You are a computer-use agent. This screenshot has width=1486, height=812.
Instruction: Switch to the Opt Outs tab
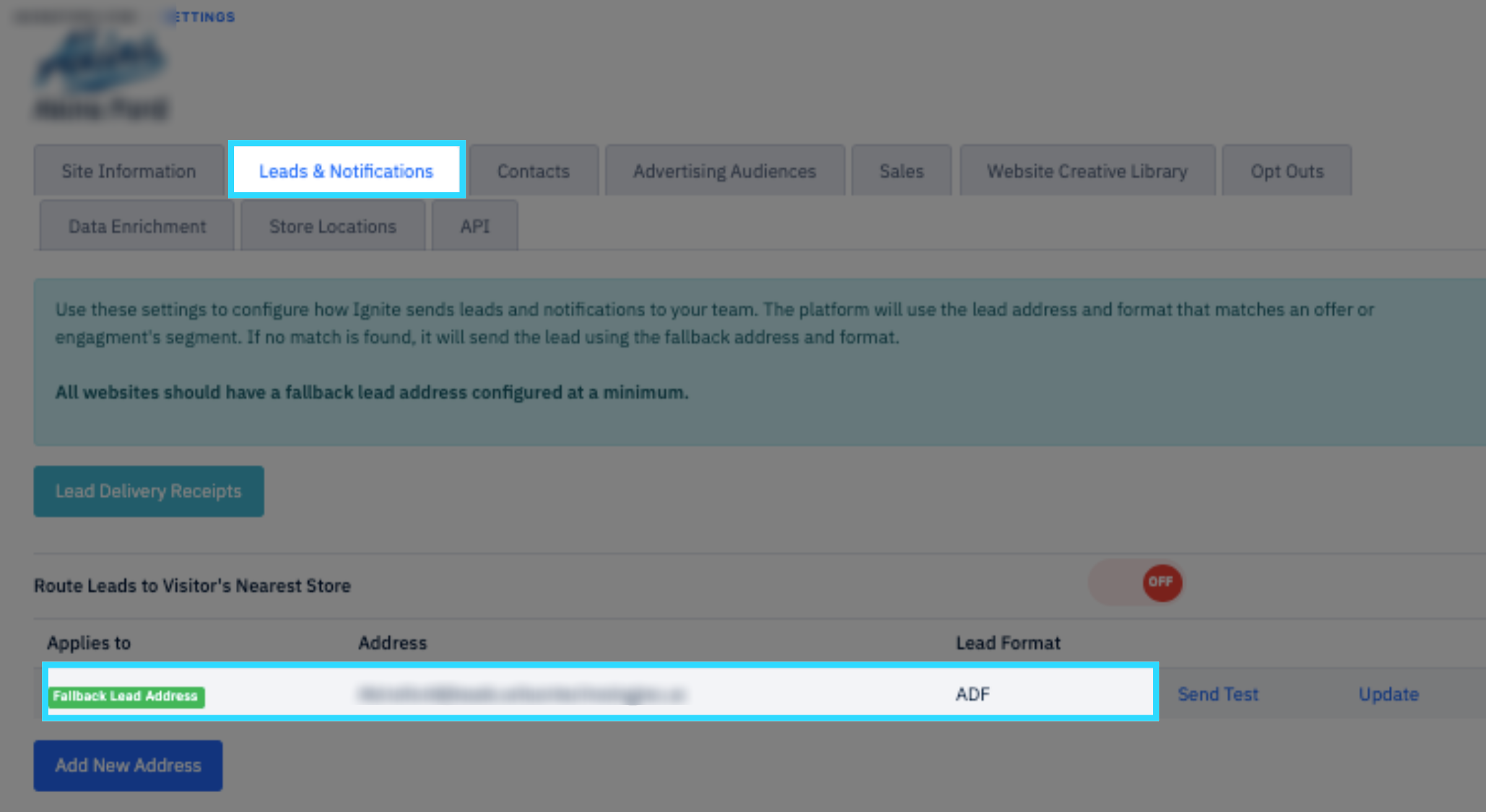(1287, 171)
